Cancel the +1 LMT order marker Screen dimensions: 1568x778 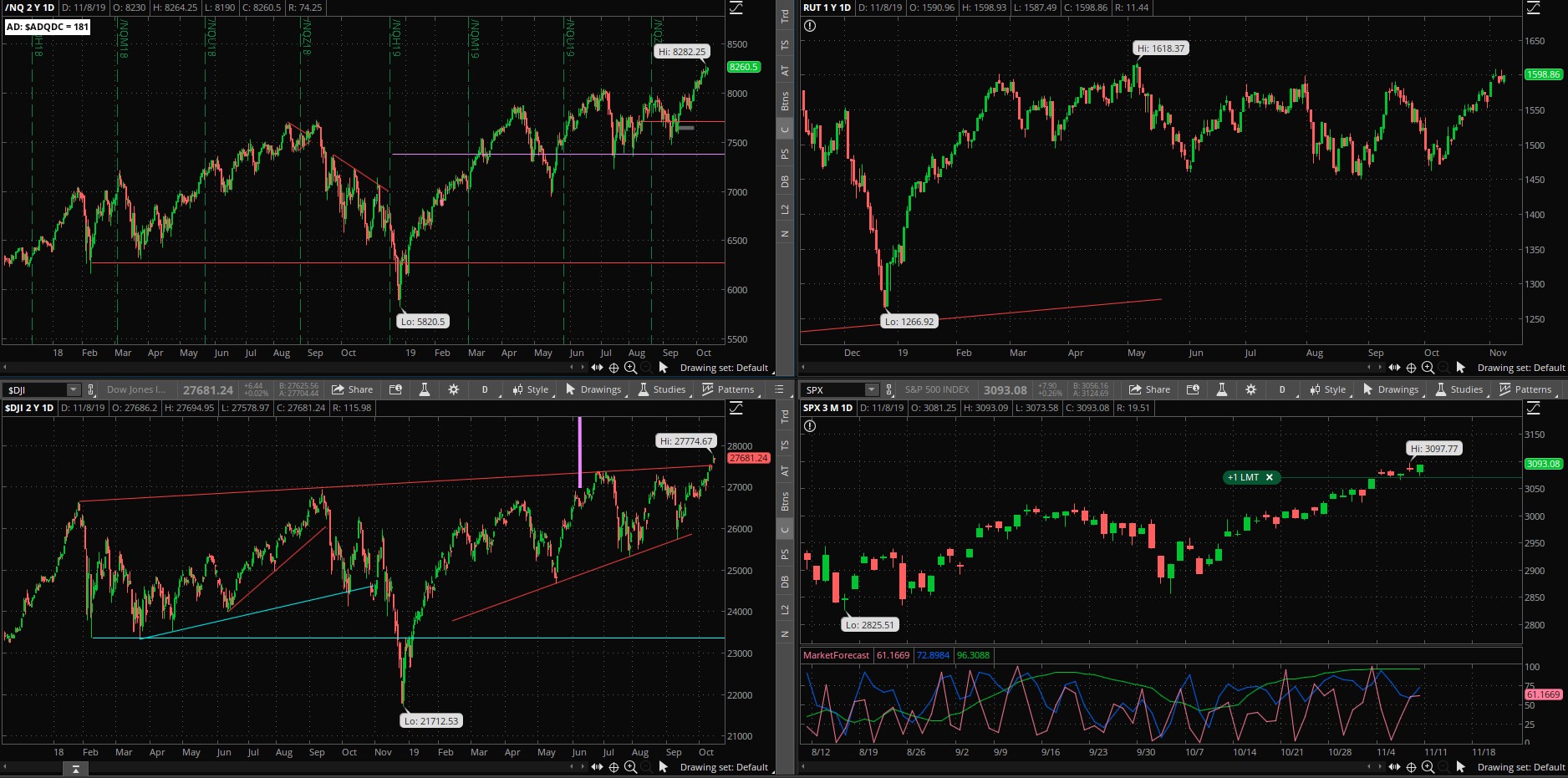[x=1269, y=477]
